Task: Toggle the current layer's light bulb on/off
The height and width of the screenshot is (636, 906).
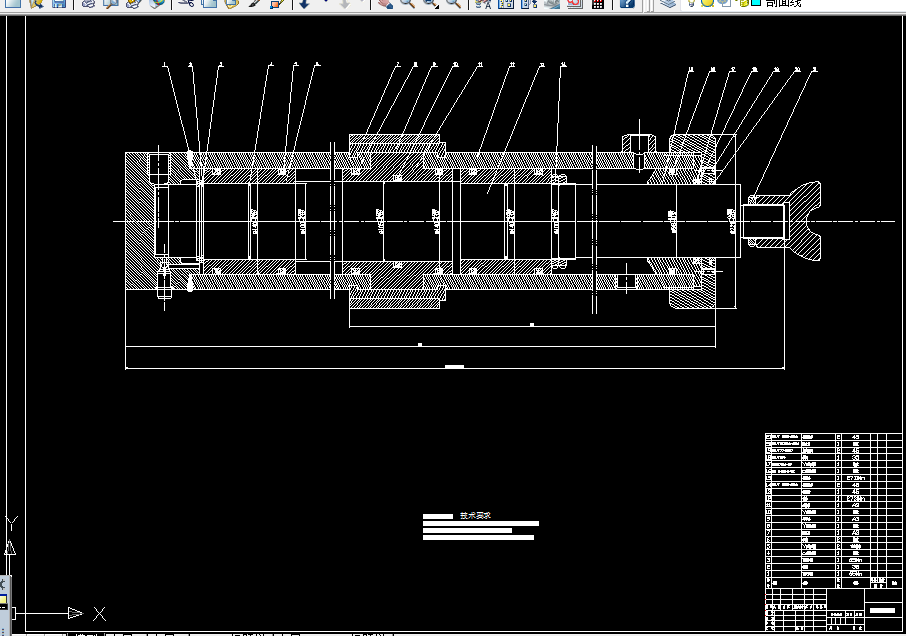Action: [x=692, y=2]
